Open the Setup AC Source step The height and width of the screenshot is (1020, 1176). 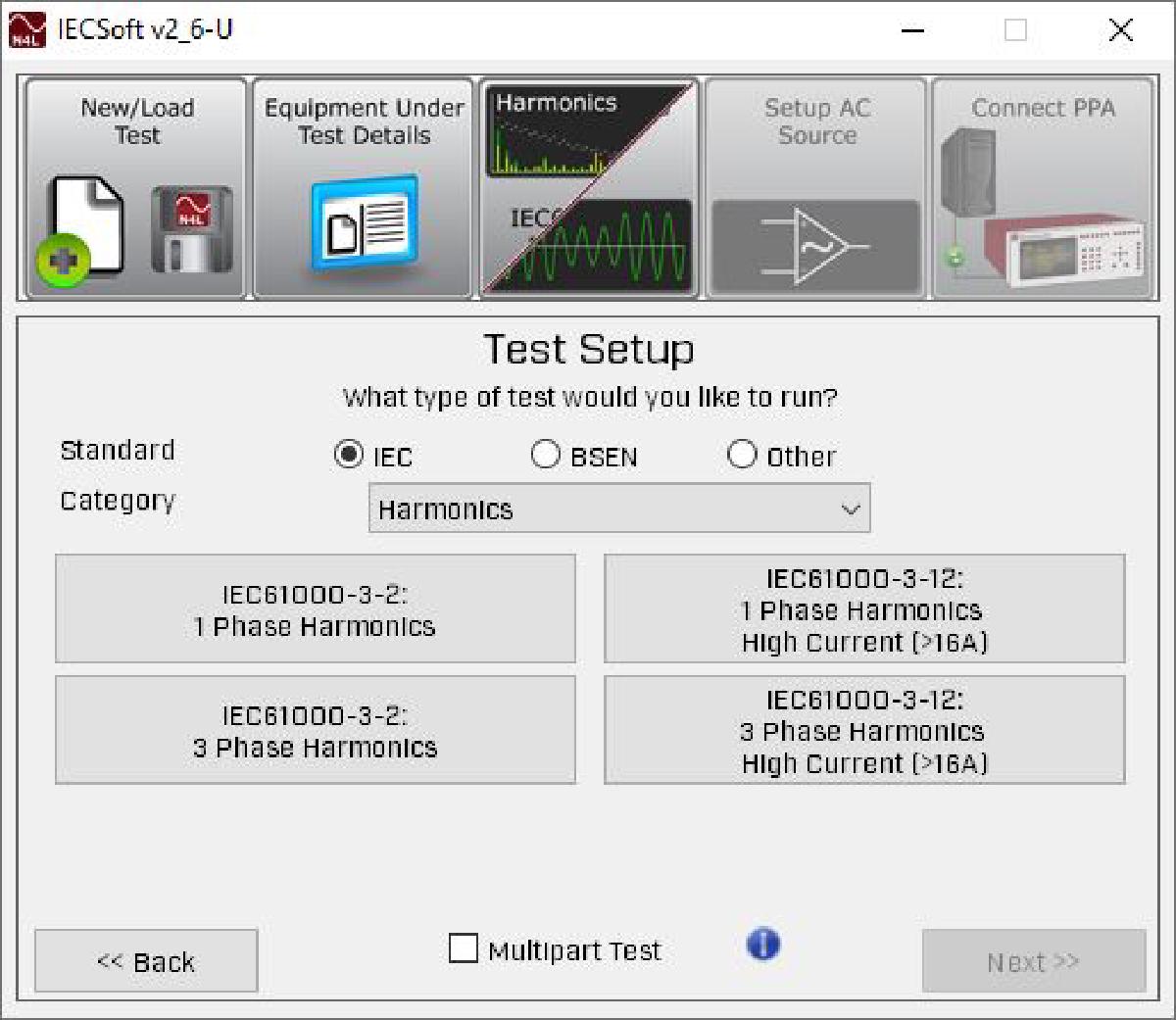point(815,186)
